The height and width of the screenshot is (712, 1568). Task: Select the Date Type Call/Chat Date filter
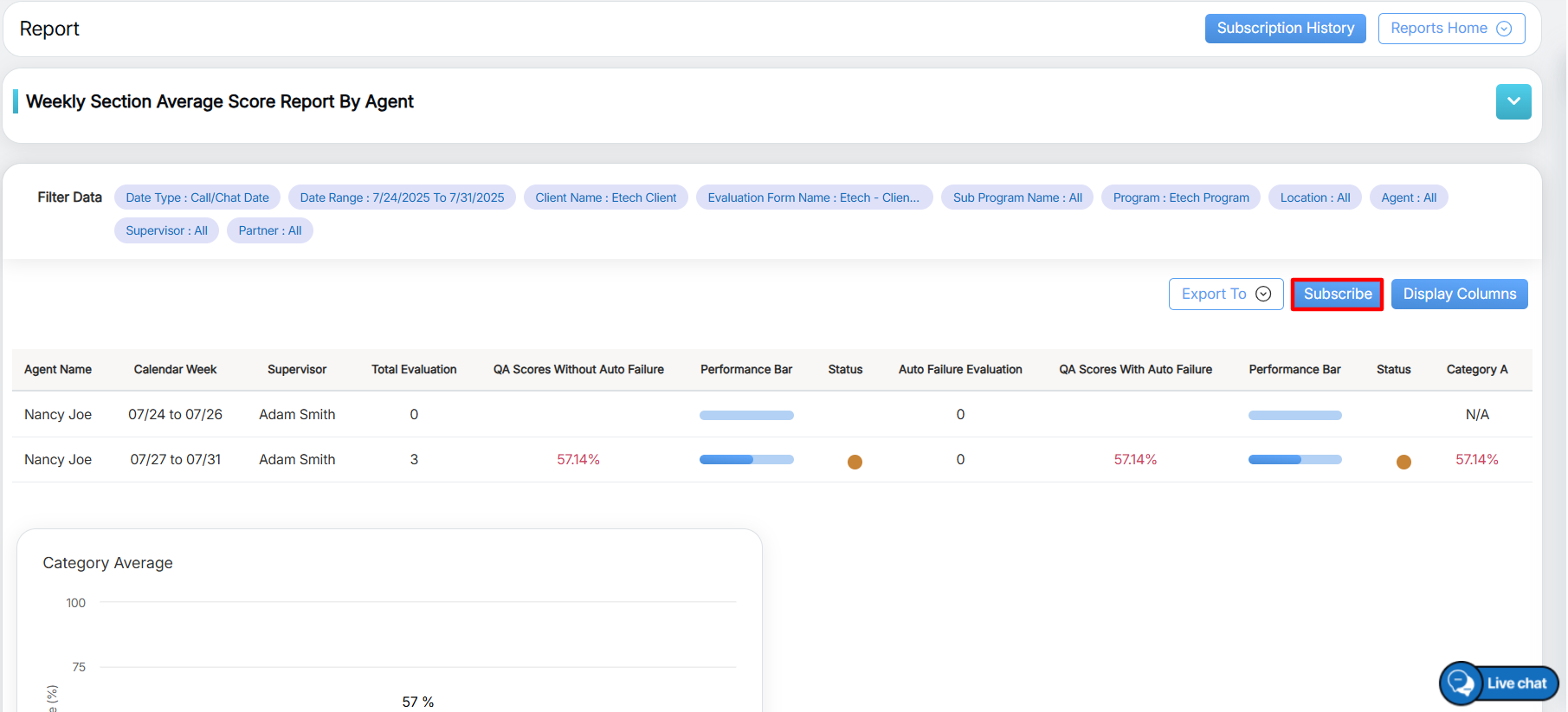pos(197,197)
